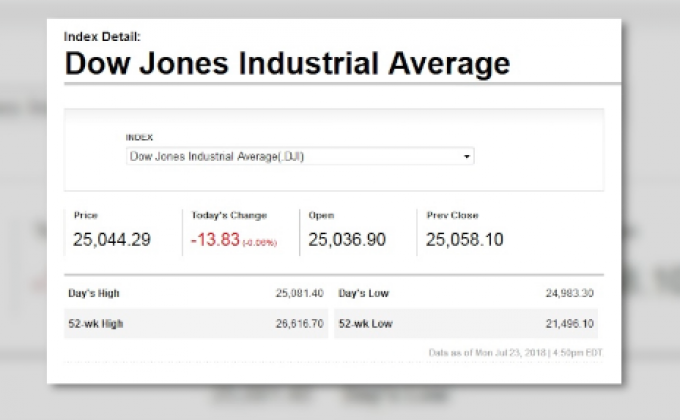680x420 pixels.
Task: Select the 52-wk Low value 21,496.10
Action: [569, 324]
